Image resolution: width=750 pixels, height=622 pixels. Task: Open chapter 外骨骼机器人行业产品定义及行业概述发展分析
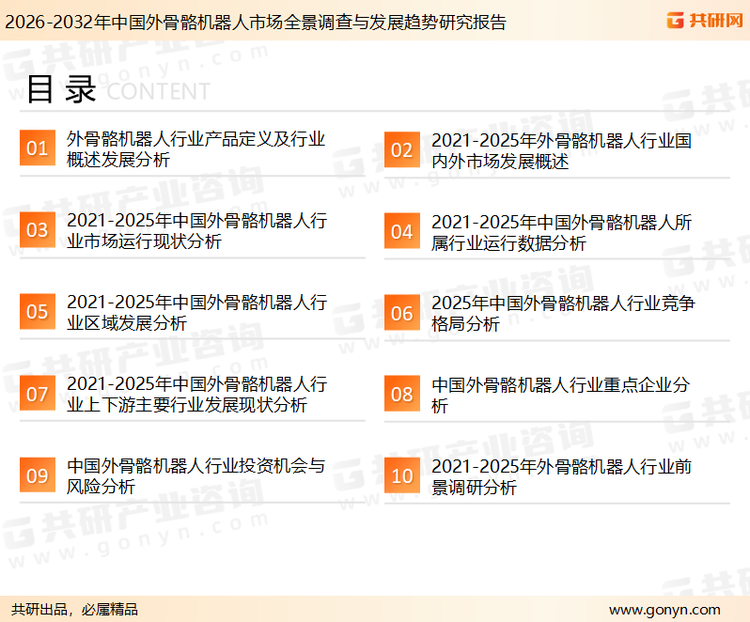(x=196, y=149)
